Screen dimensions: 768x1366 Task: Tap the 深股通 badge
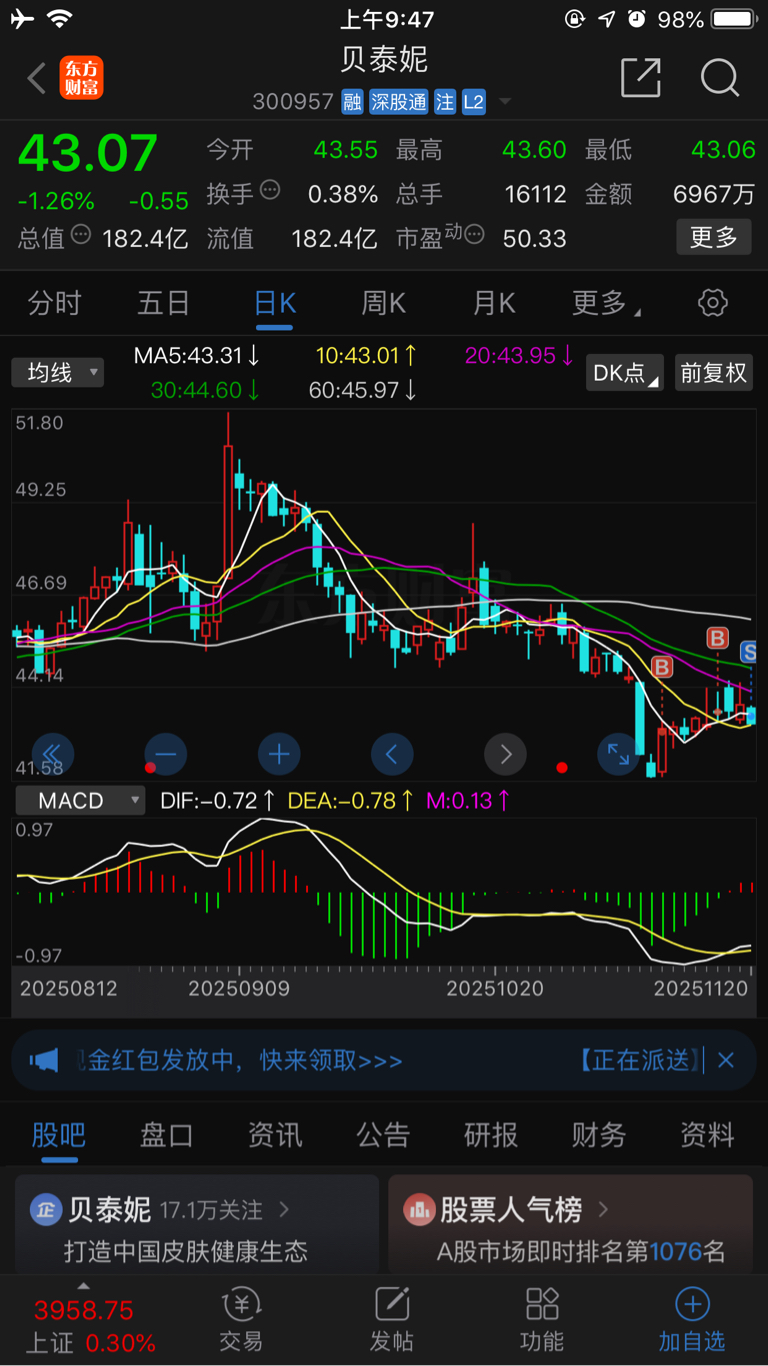tap(398, 102)
